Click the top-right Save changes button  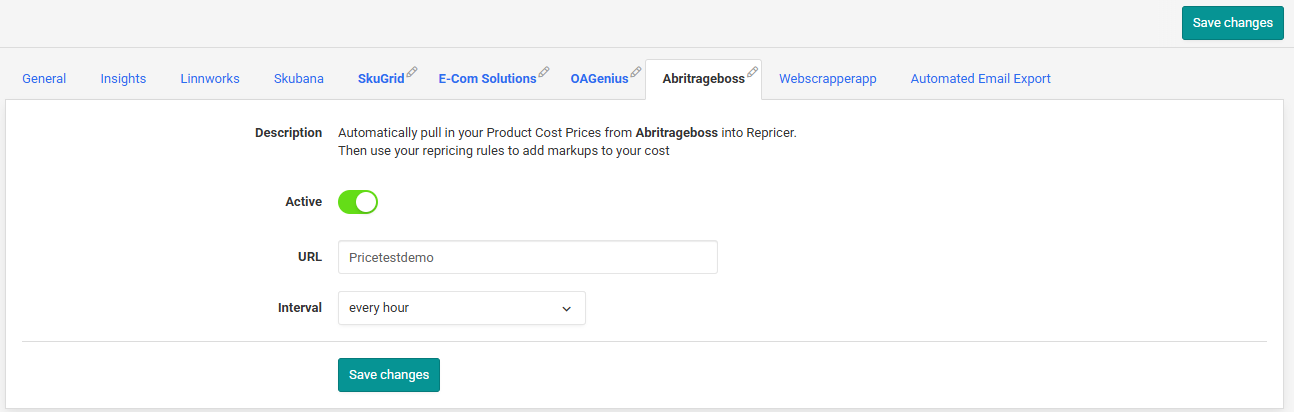1233,23
